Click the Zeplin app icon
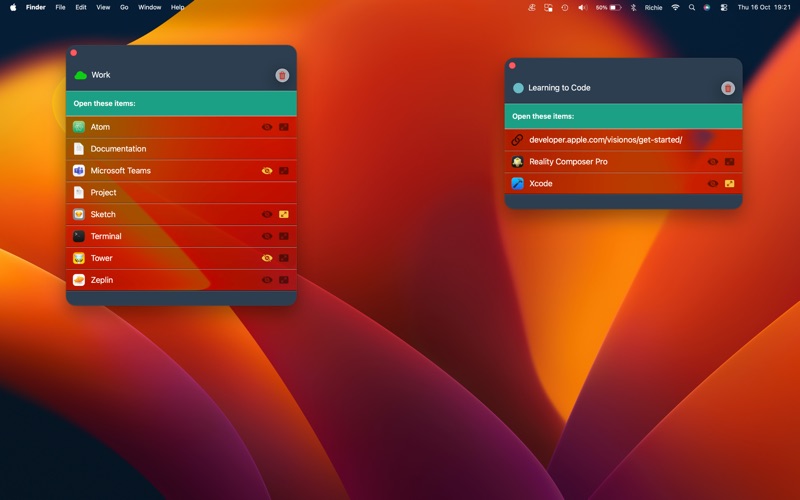The image size is (800, 500). tap(79, 280)
